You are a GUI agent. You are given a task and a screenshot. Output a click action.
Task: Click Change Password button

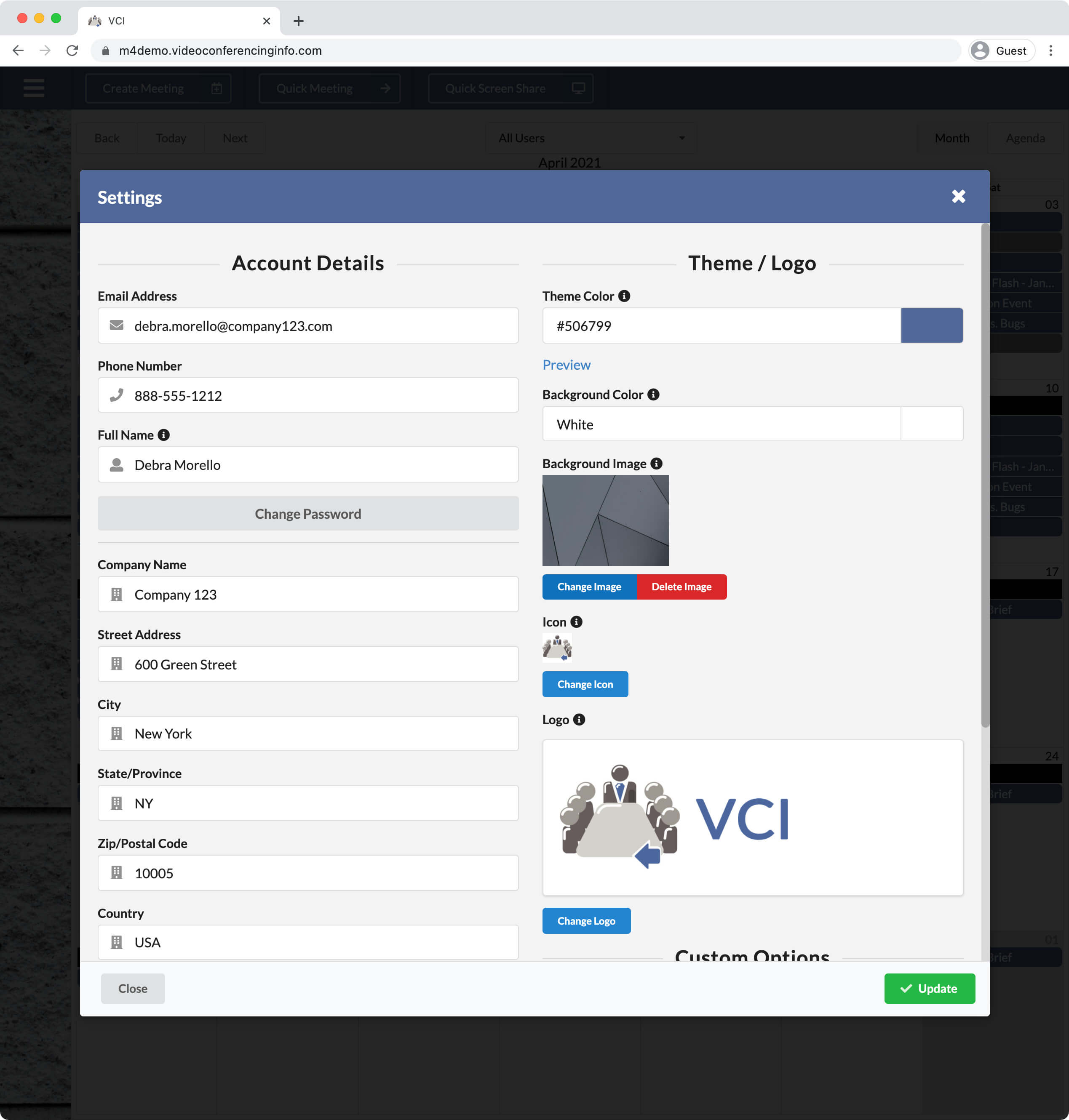307,513
